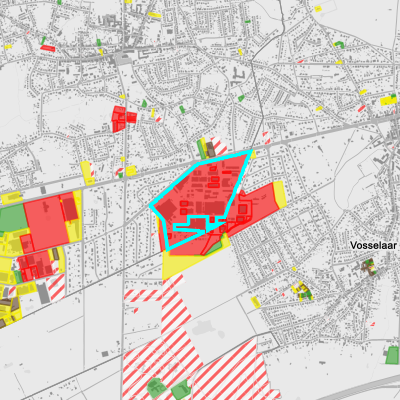Screen dimensions: 400x400
Task: Select the hatched parcel beside the brown parcel
Action: (x=219, y=146)
